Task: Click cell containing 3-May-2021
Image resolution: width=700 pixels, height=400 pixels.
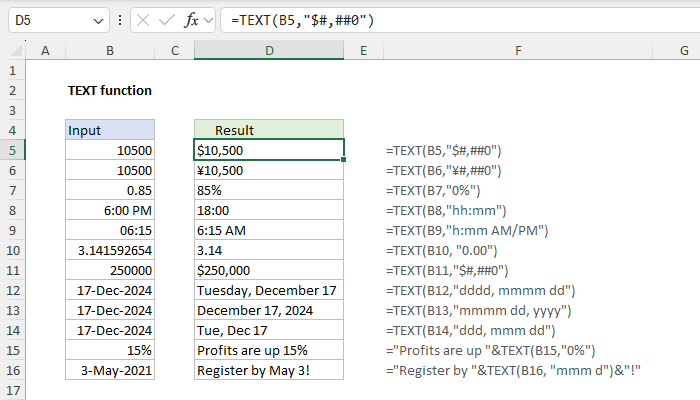Action: tap(110, 370)
